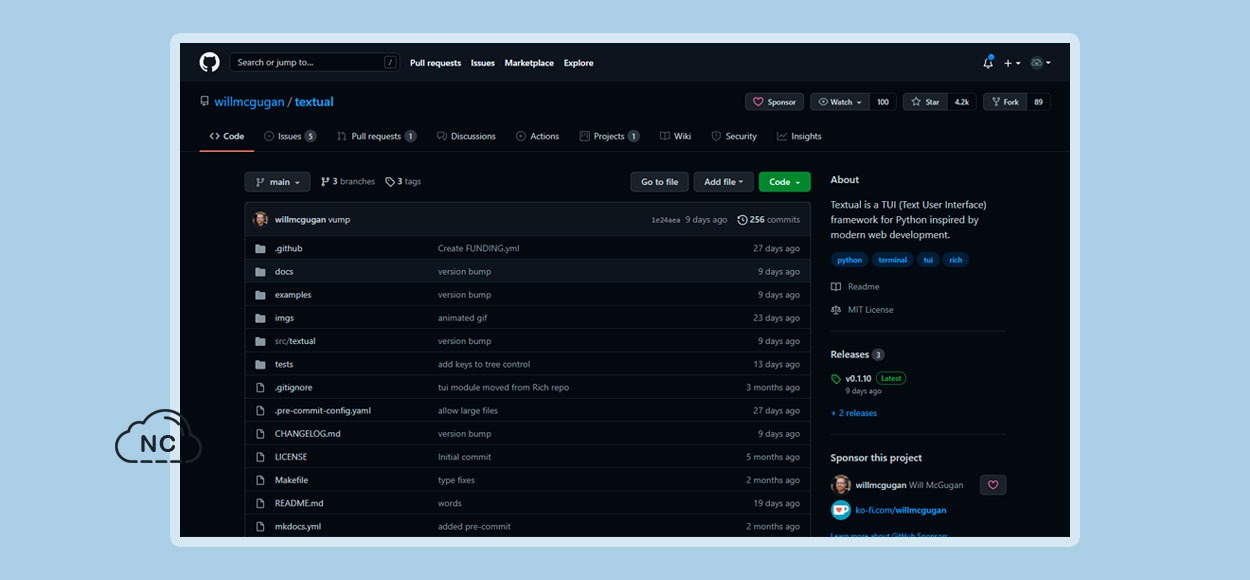Open the MIT License link
The image size is (1250, 580).
(x=862, y=310)
